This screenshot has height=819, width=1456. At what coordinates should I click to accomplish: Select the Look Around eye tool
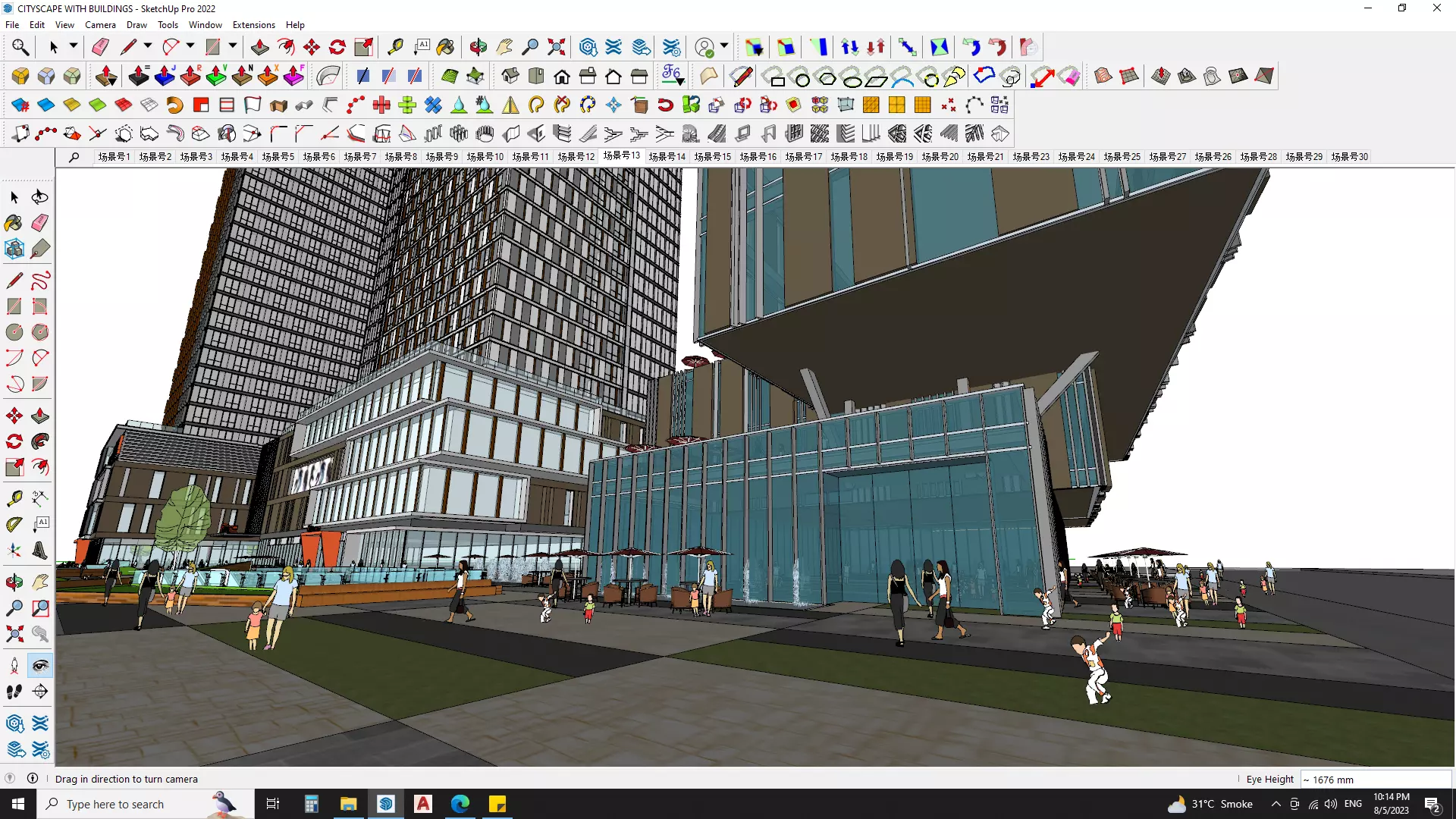40,666
